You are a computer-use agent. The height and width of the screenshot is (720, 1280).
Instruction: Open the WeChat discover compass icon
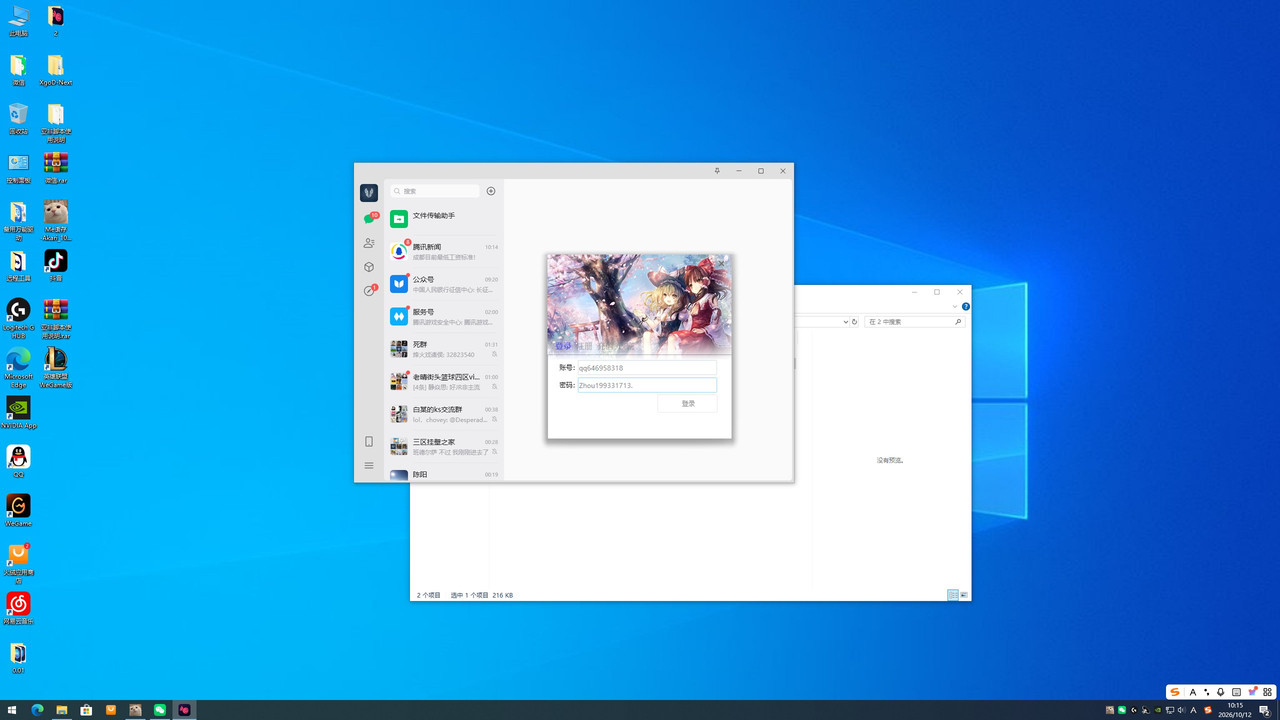point(370,290)
